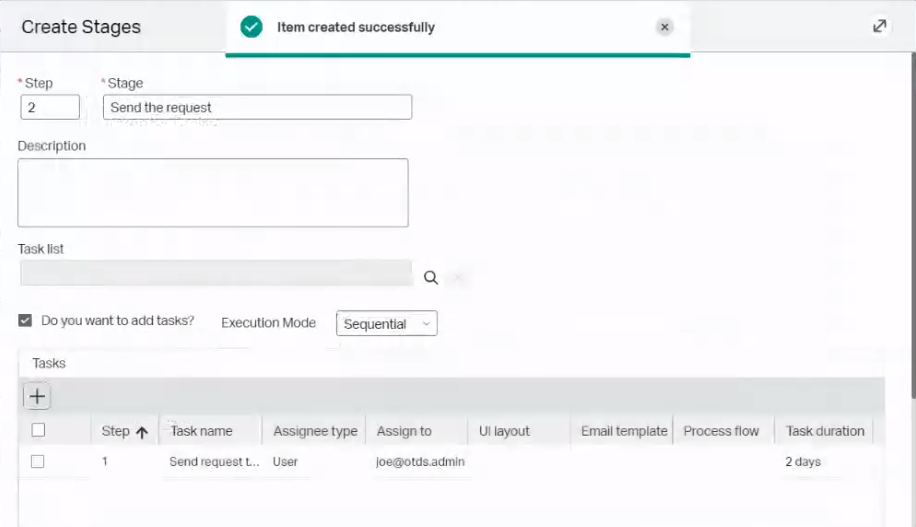Uncheck Do you want to add tasks
This screenshot has width=916, height=527.
[26, 321]
